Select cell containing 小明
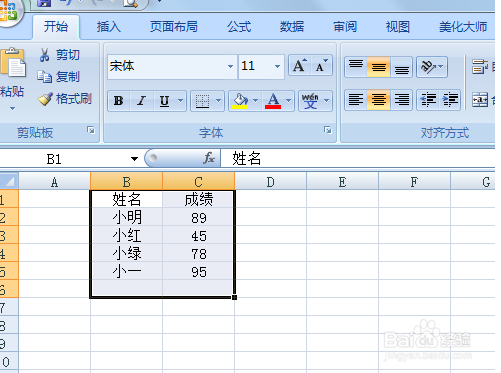This screenshot has height=373, width=501. pyautogui.click(x=127, y=217)
